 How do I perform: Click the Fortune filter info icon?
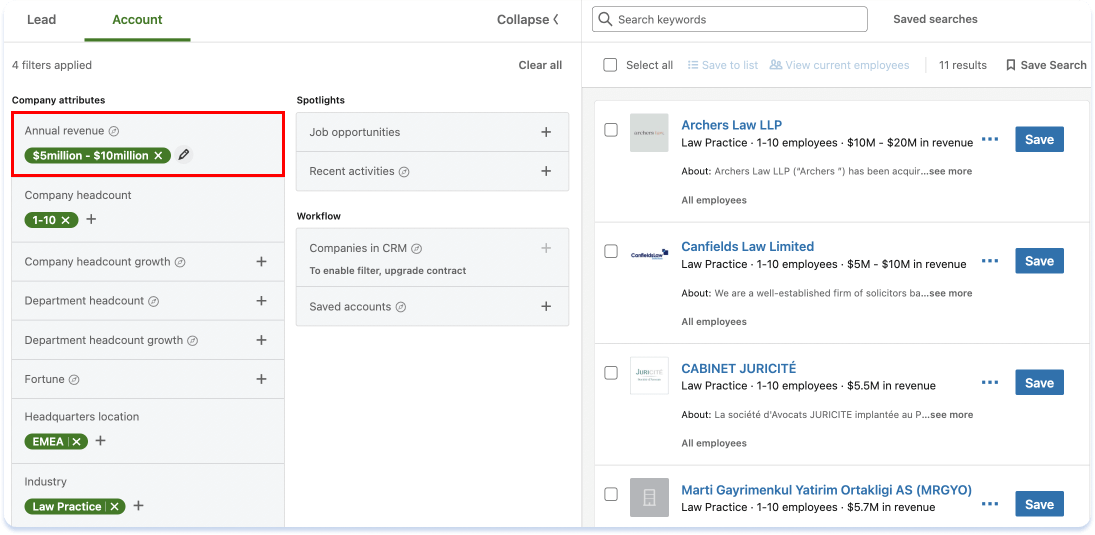click(x=74, y=379)
